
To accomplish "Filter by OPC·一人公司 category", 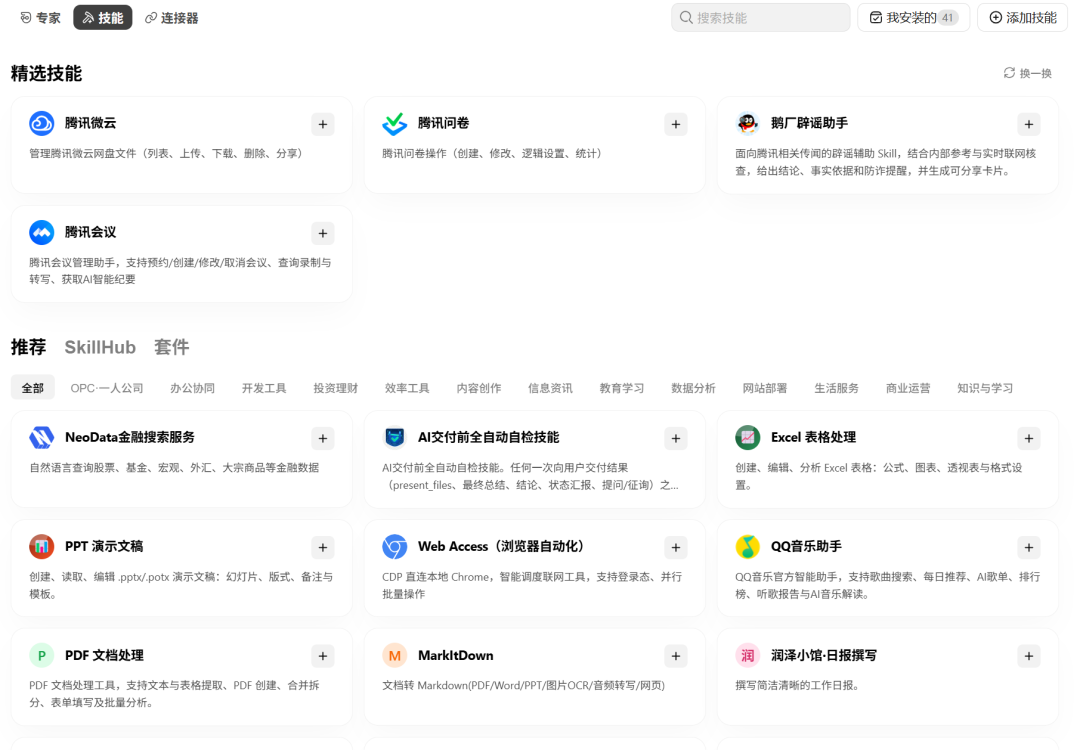I will coord(107,388).
